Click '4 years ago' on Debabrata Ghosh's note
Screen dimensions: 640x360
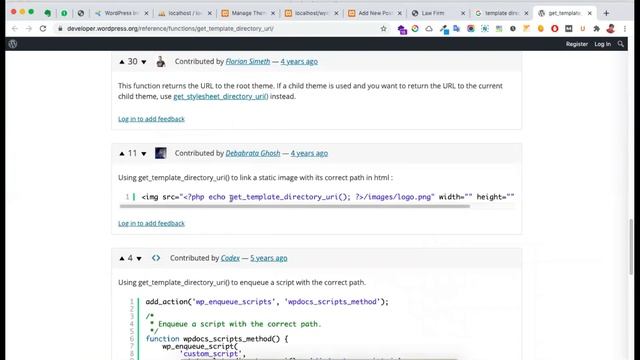[309, 153]
